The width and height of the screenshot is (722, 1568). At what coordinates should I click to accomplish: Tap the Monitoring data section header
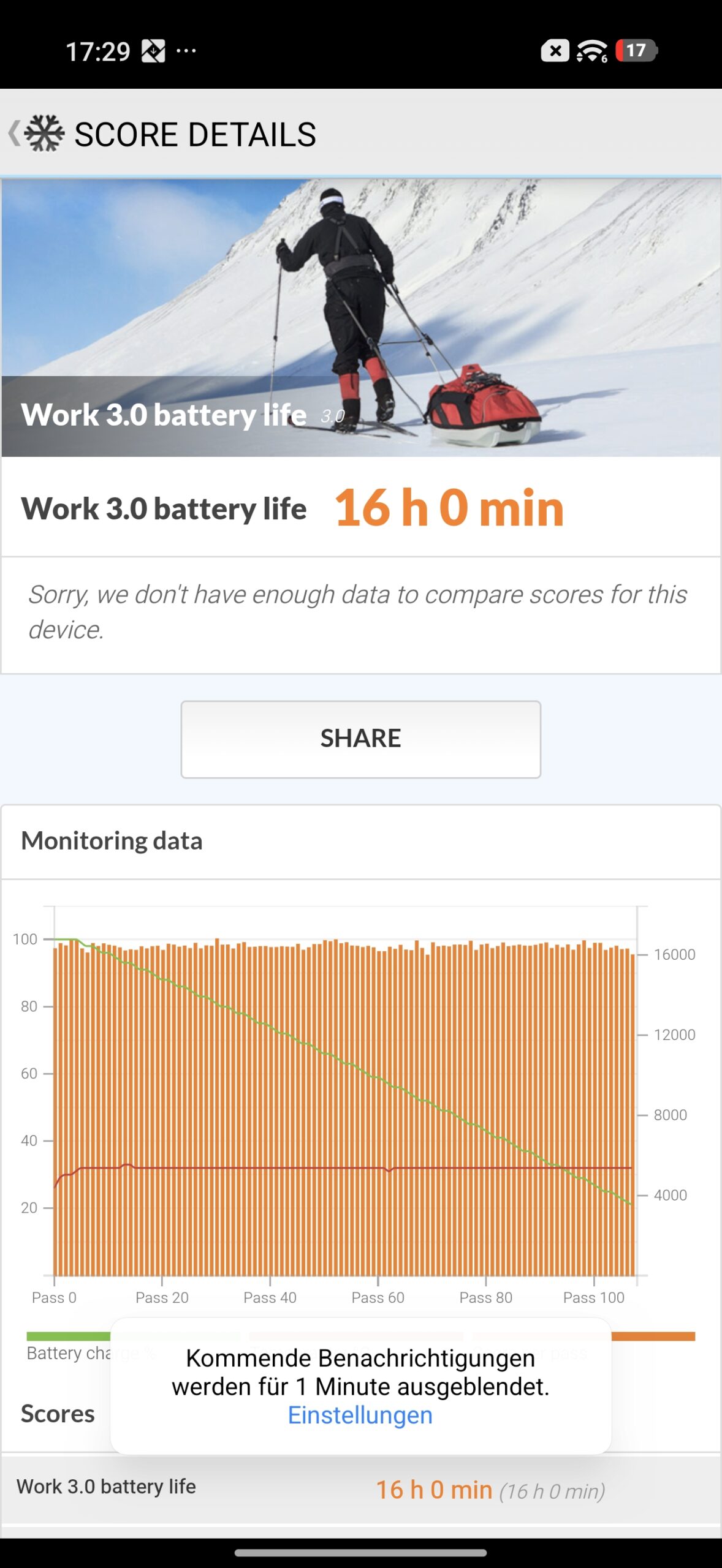pyautogui.click(x=112, y=841)
